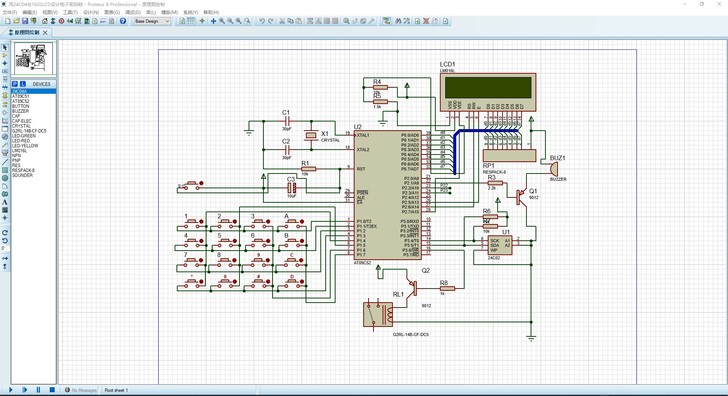Screen dimensions: 728x396
Task: Click the Undo arrow icon
Action: [262, 21]
